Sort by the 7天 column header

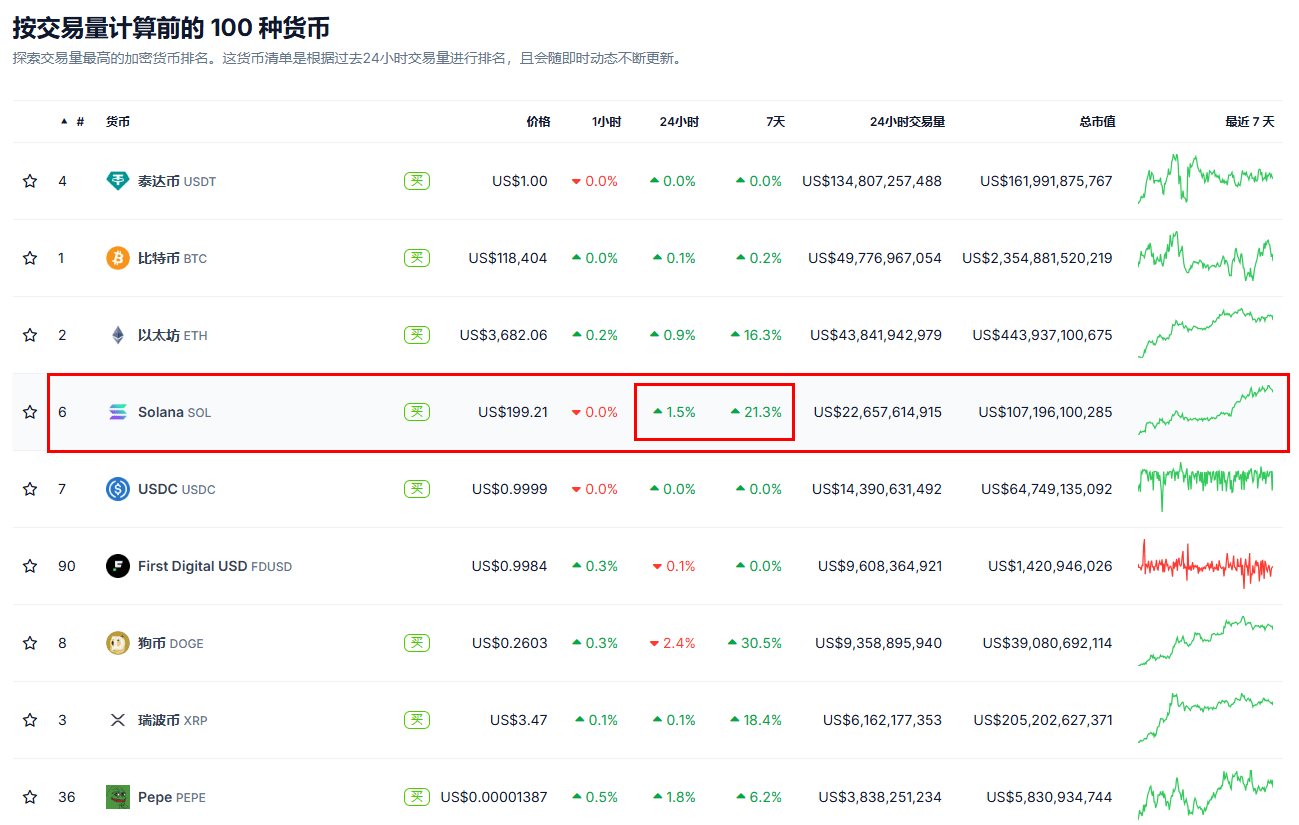pos(775,122)
